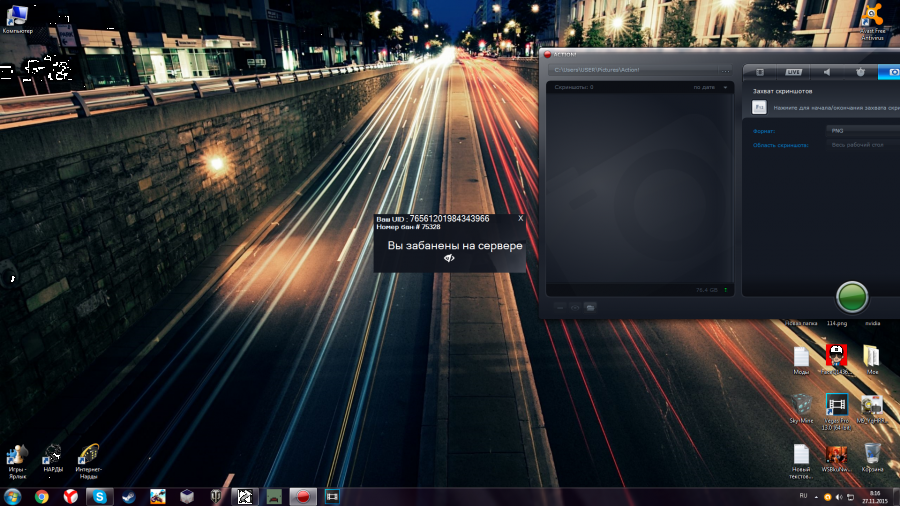This screenshot has height=506, width=900.
Task: Click Show desktop button at taskbar end
Action: click(x=896, y=497)
